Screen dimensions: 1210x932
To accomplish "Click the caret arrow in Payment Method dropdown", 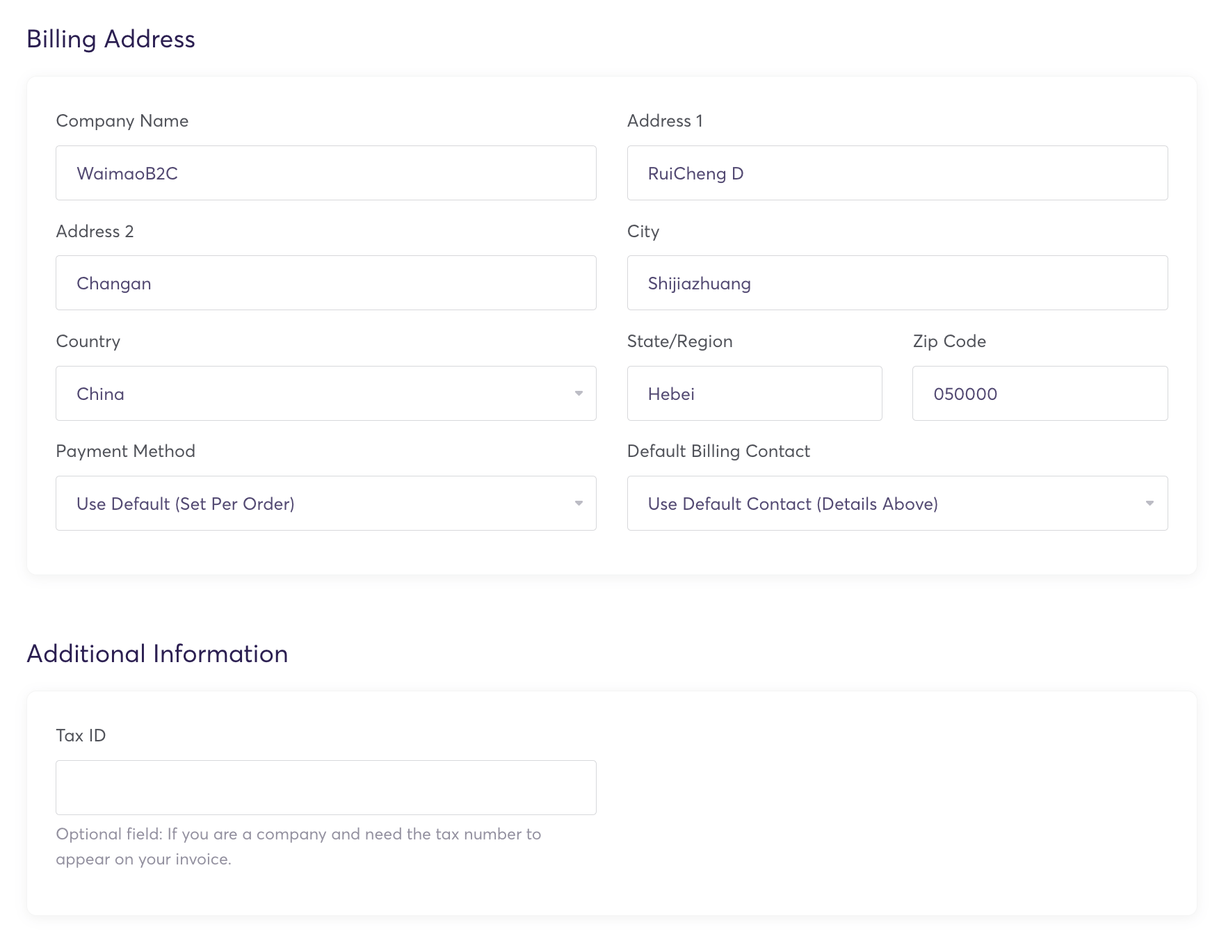I will click(578, 503).
